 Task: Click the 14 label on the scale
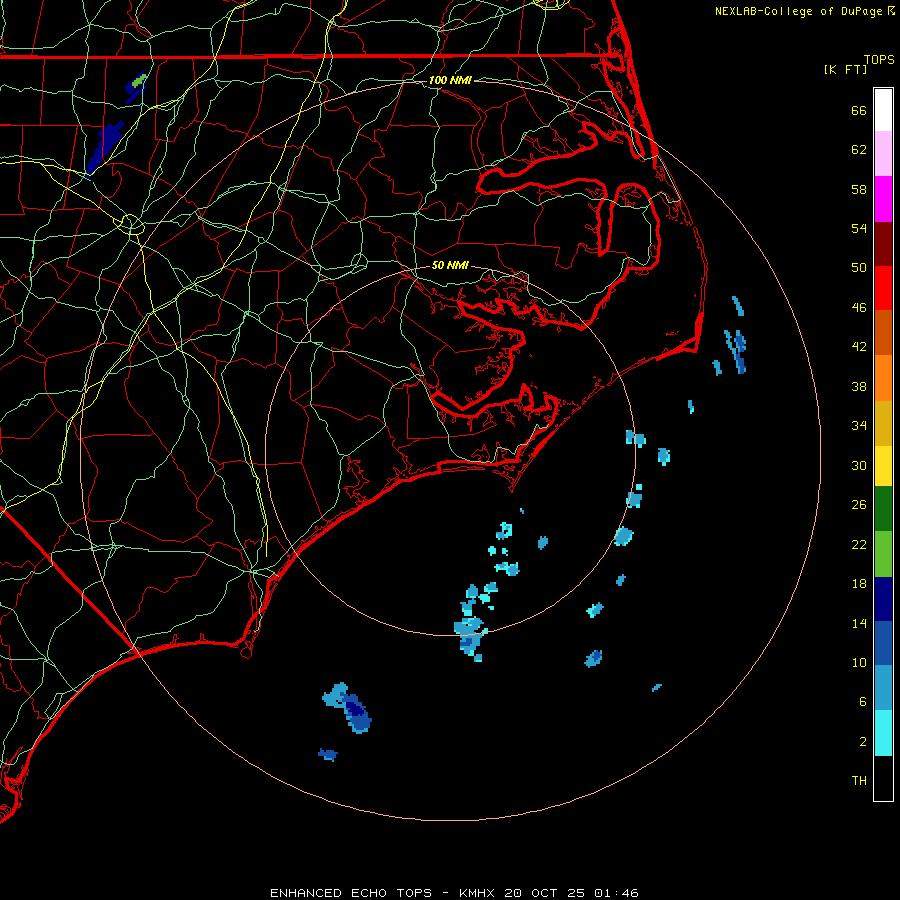859,623
